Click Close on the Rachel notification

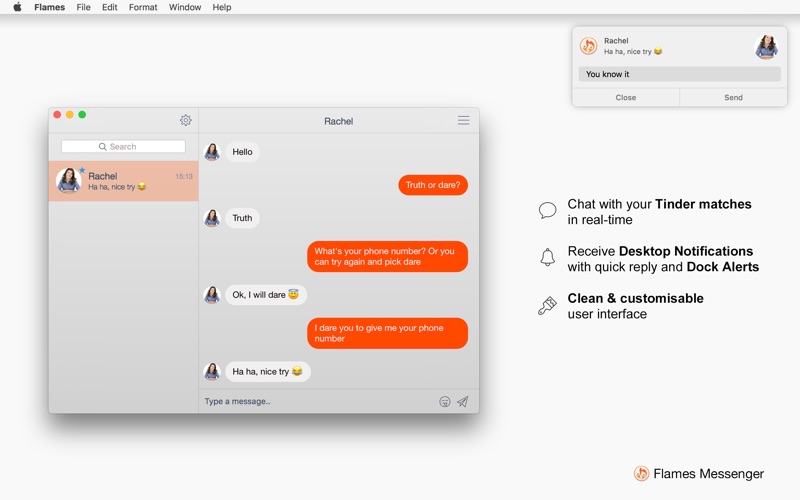(626, 97)
